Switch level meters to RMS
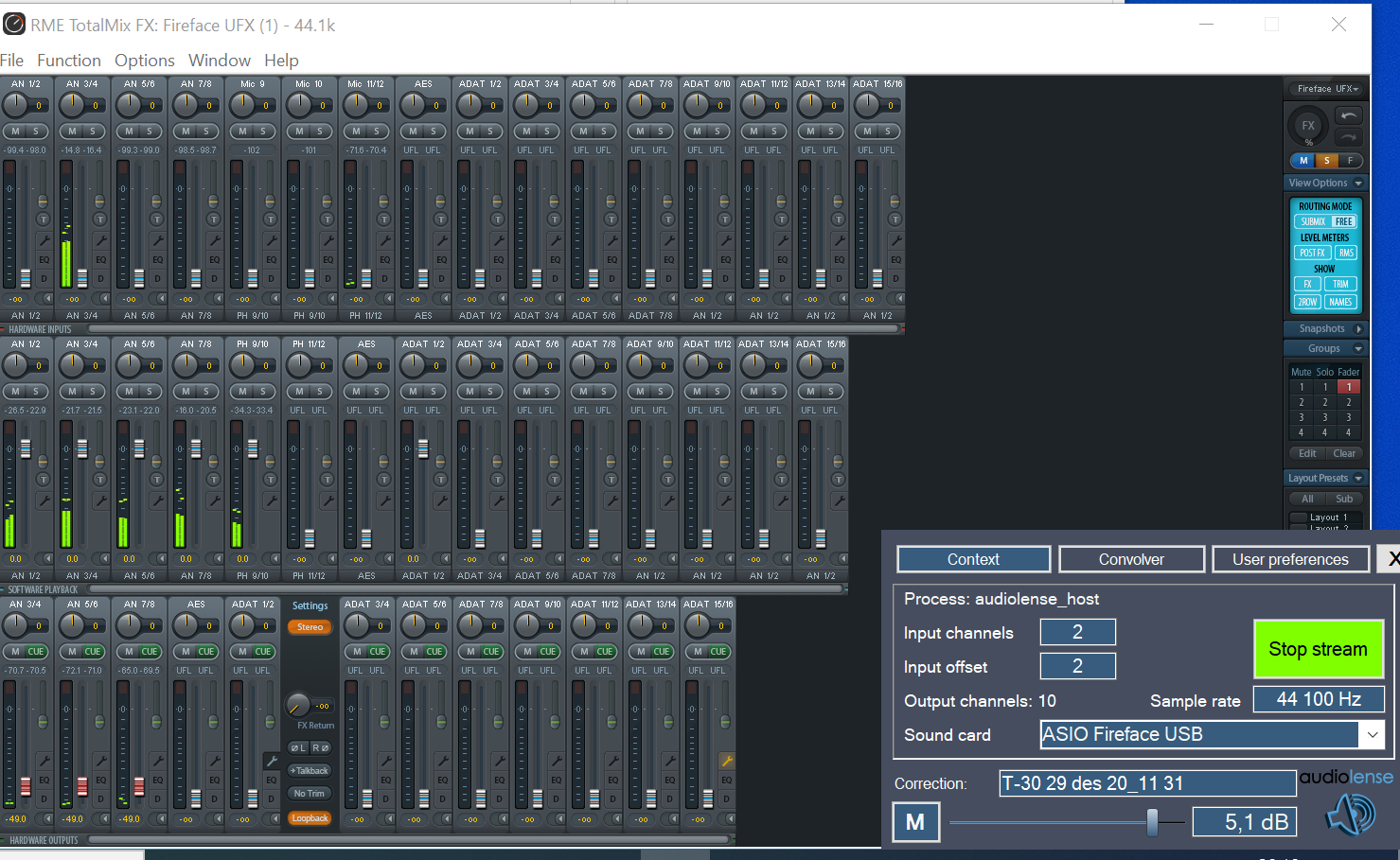The image size is (1400, 860). pyautogui.click(x=1346, y=253)
